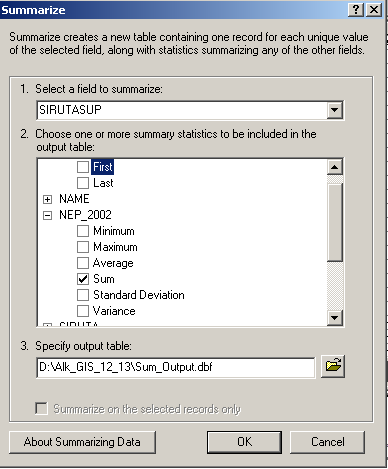Click the help question mark button
Screen dimensions: 388x469
[x=356, y=10]
